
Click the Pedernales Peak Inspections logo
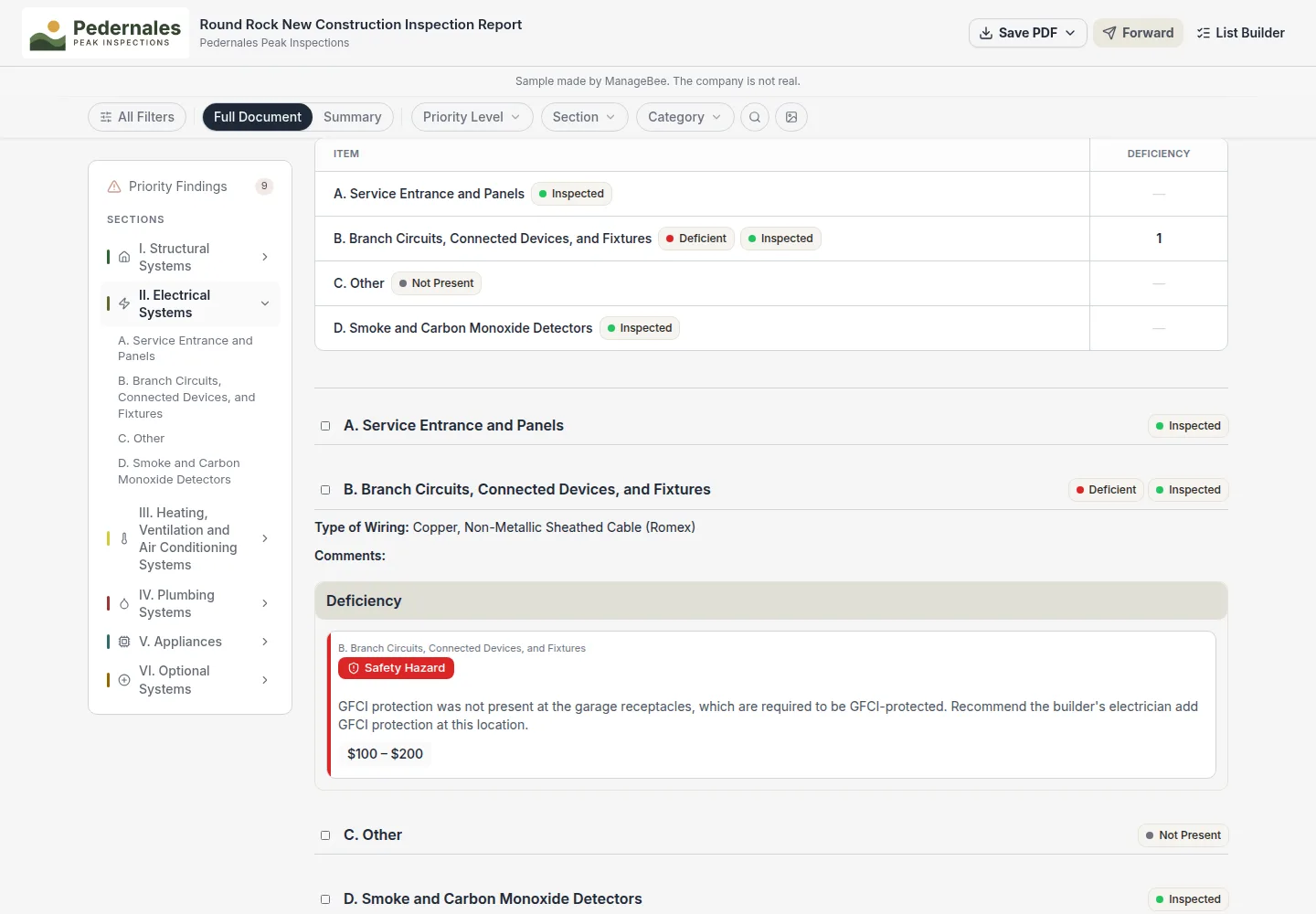[105, 33]
